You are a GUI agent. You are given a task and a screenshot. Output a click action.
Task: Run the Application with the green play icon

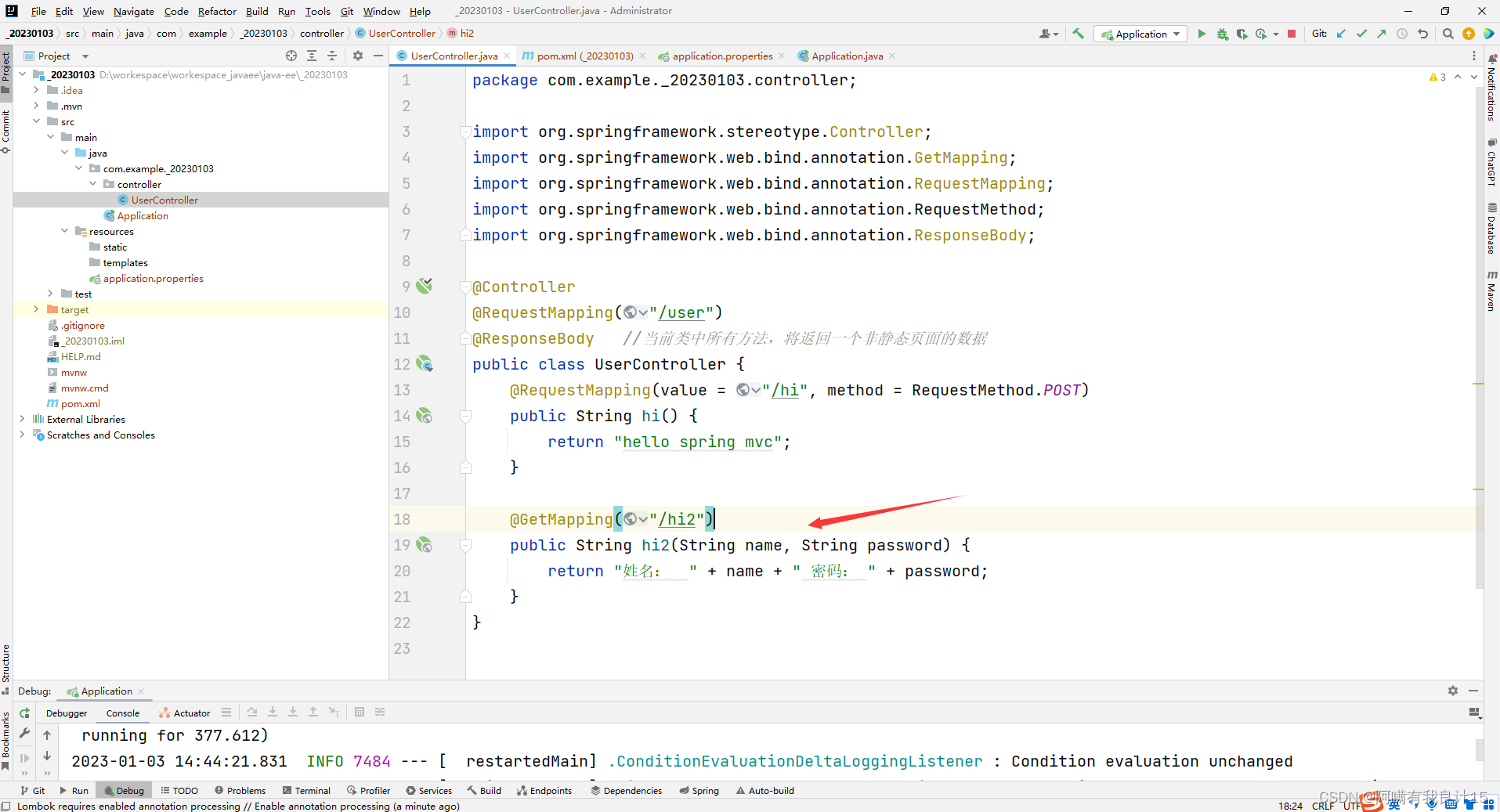(1202, 34)
